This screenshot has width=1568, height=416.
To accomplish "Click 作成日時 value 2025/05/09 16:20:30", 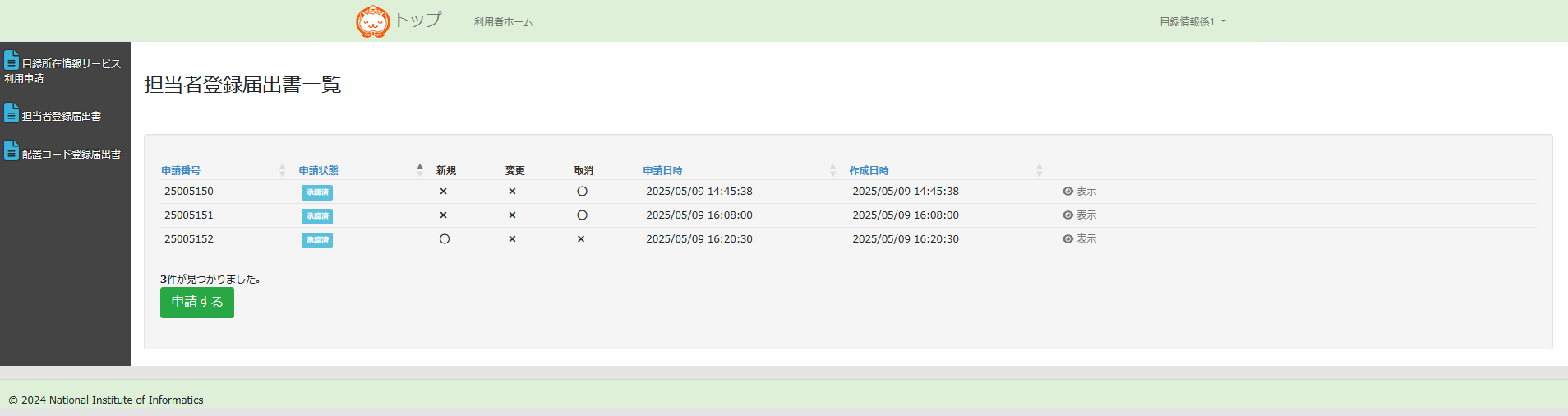I will click(x=906, y=238).
